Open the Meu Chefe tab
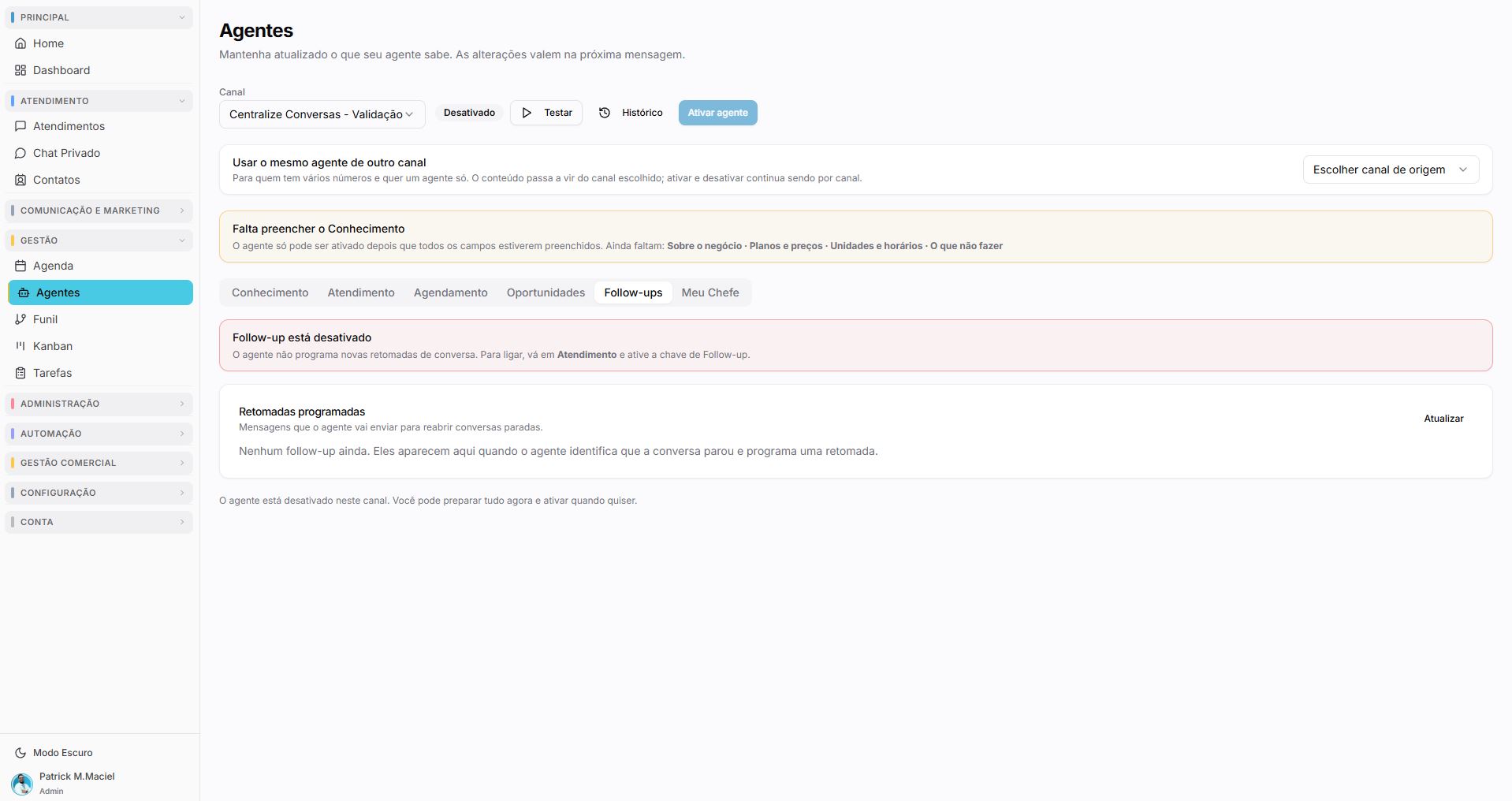Viewport: 1512px width, 801px height. tap(710, 292)
